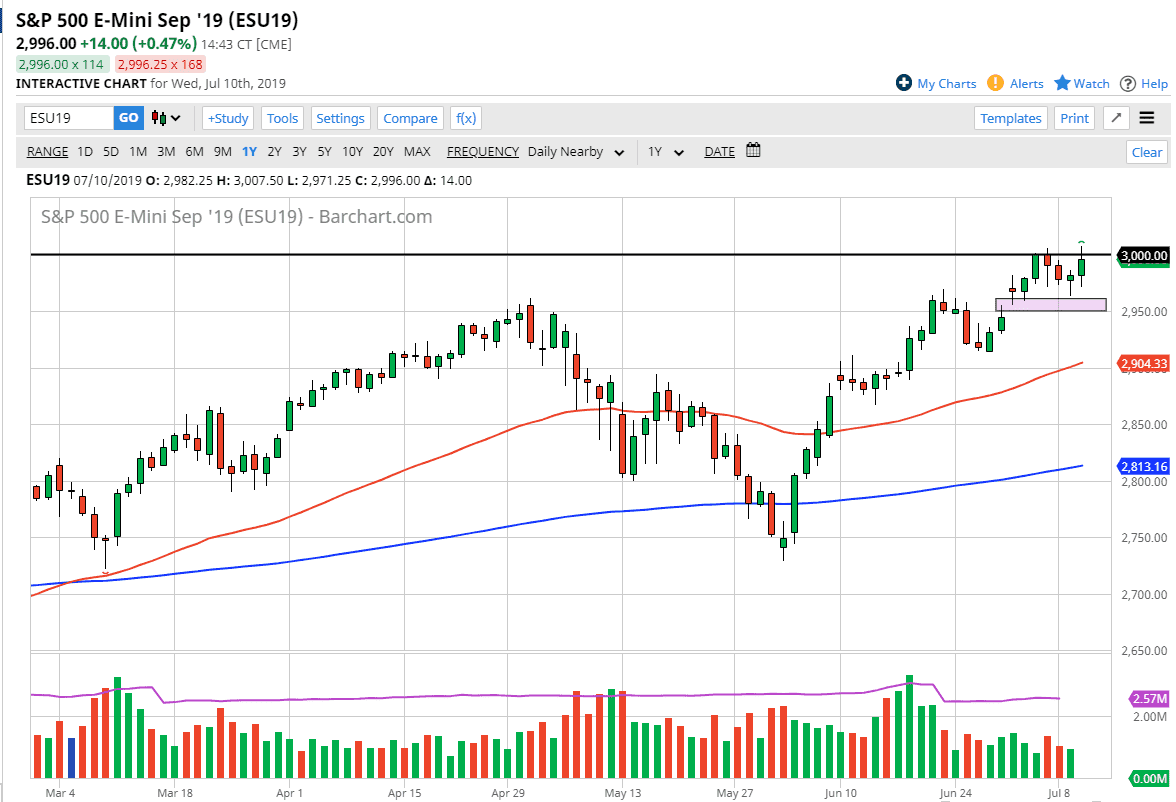Click the My Charts plus icon
The width and height of the screenshot is (1176, 802).
(x=904, y=83)
